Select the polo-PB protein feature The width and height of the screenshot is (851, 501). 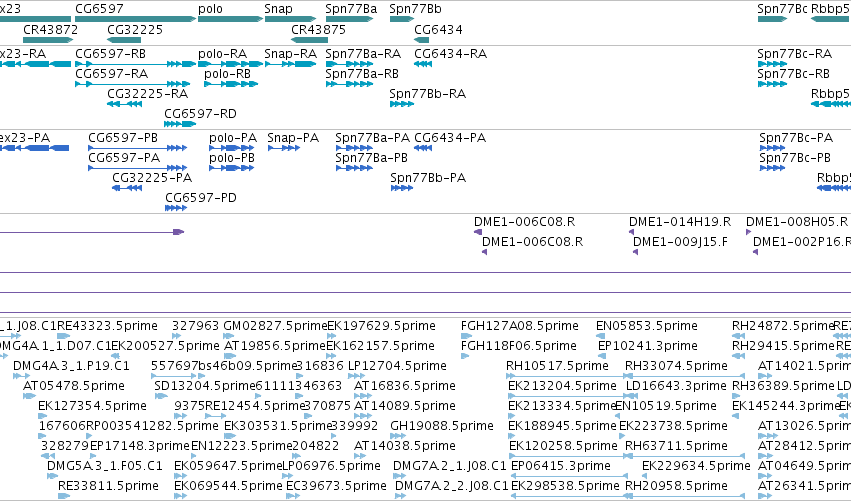pos(232,168)
